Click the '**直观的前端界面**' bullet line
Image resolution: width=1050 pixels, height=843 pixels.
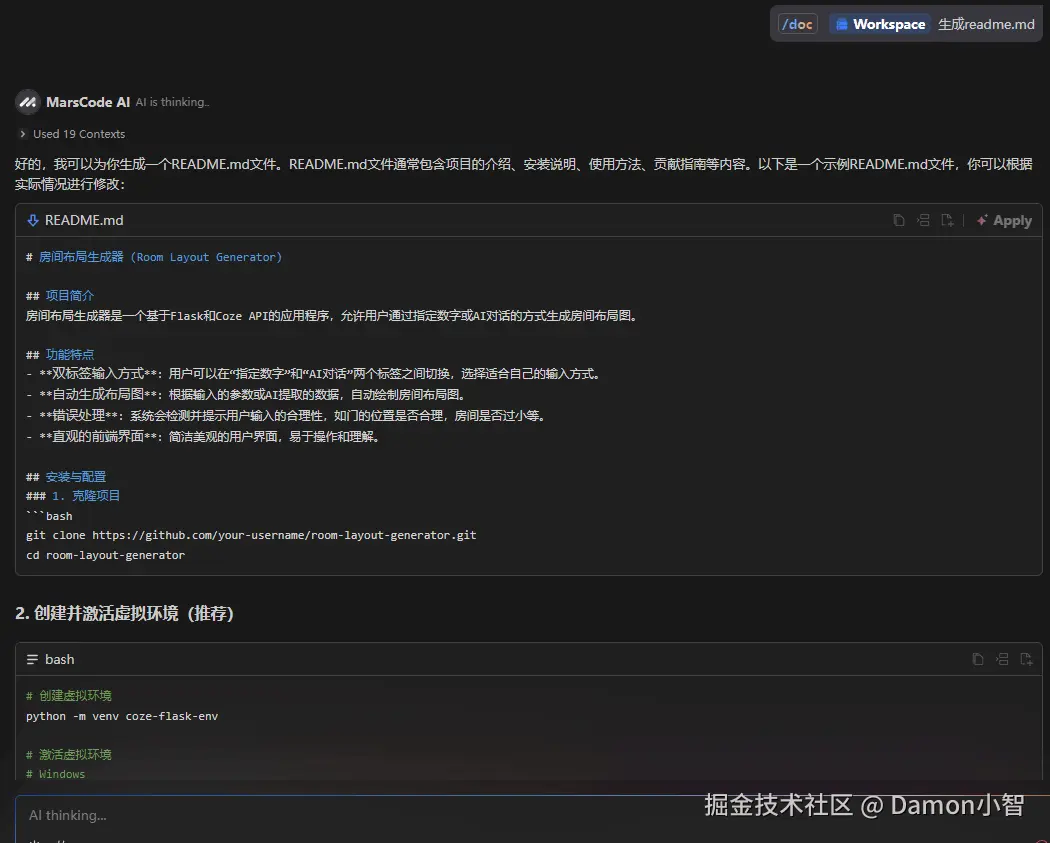tap(204, 437)
